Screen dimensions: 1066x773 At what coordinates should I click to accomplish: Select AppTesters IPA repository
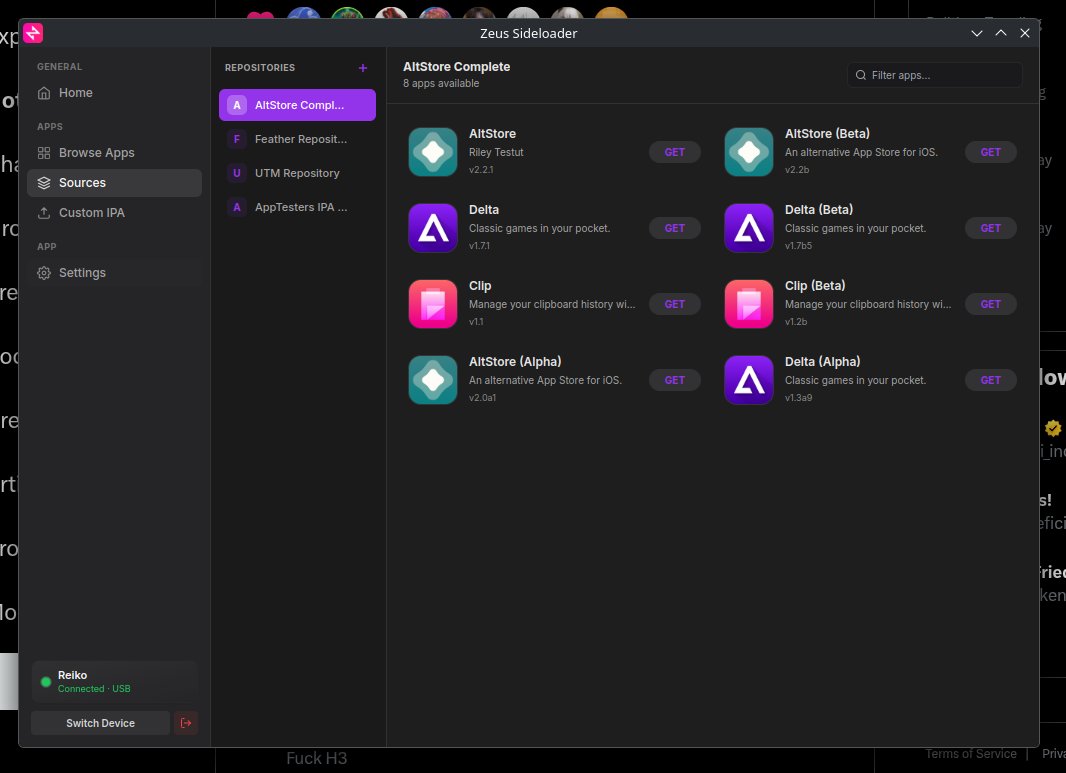(297, 207)
